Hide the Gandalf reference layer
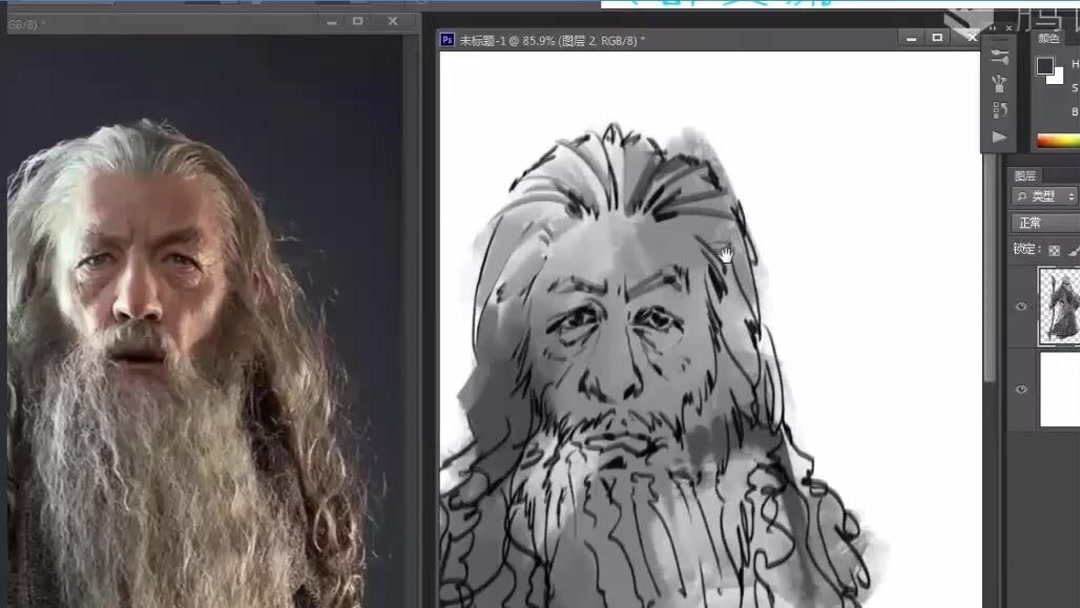 click(1019, 305)
